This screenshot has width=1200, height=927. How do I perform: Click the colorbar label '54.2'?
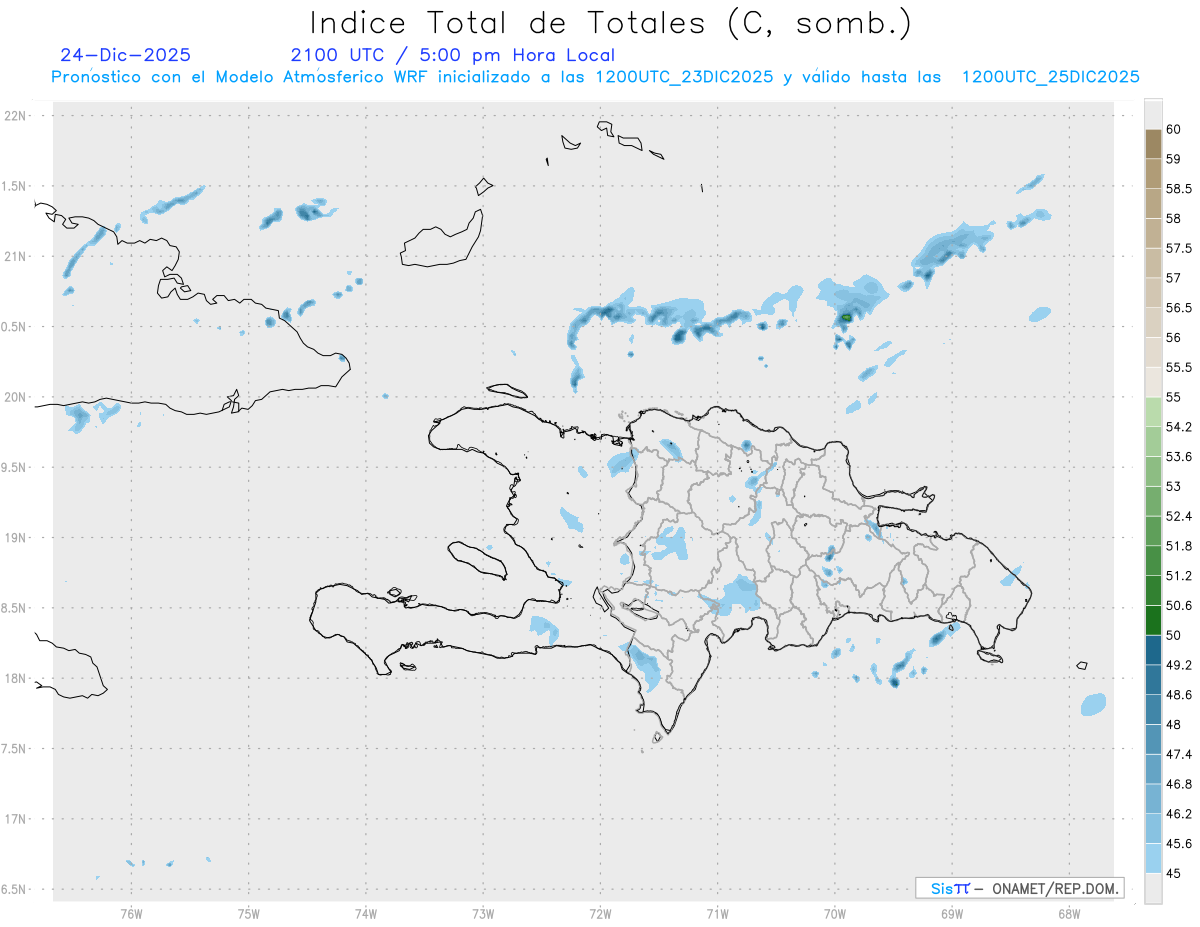[x=1178, y=427]
